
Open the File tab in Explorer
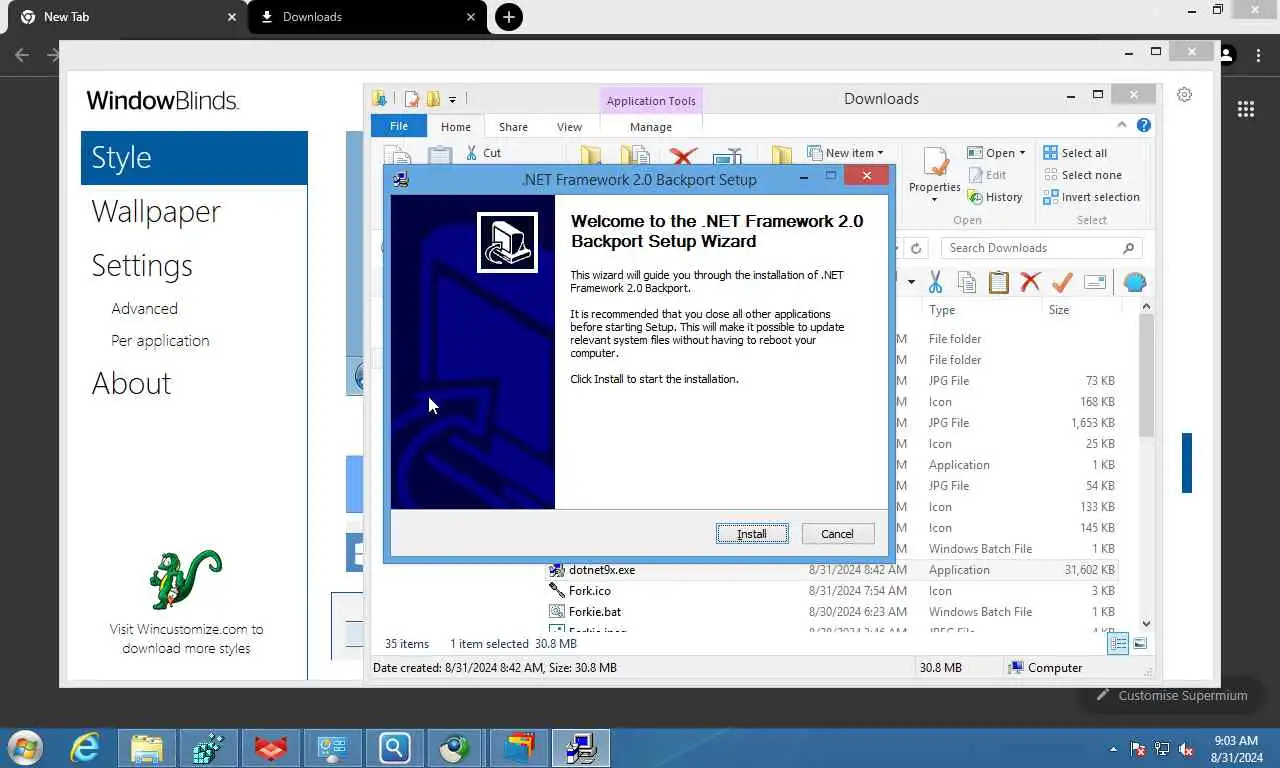[x=399, y=126]
